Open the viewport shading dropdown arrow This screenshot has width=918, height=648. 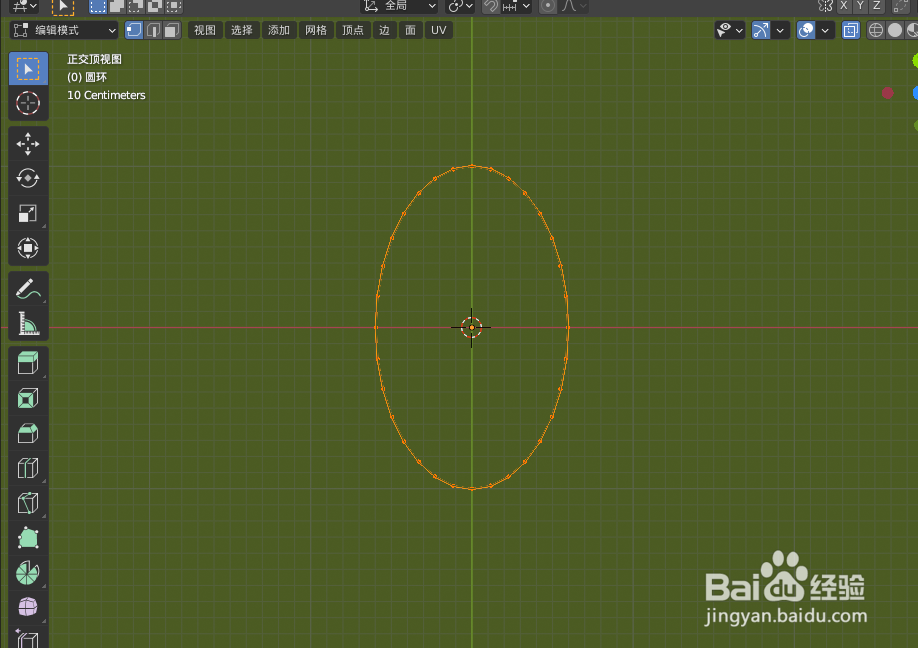point(826,30)
